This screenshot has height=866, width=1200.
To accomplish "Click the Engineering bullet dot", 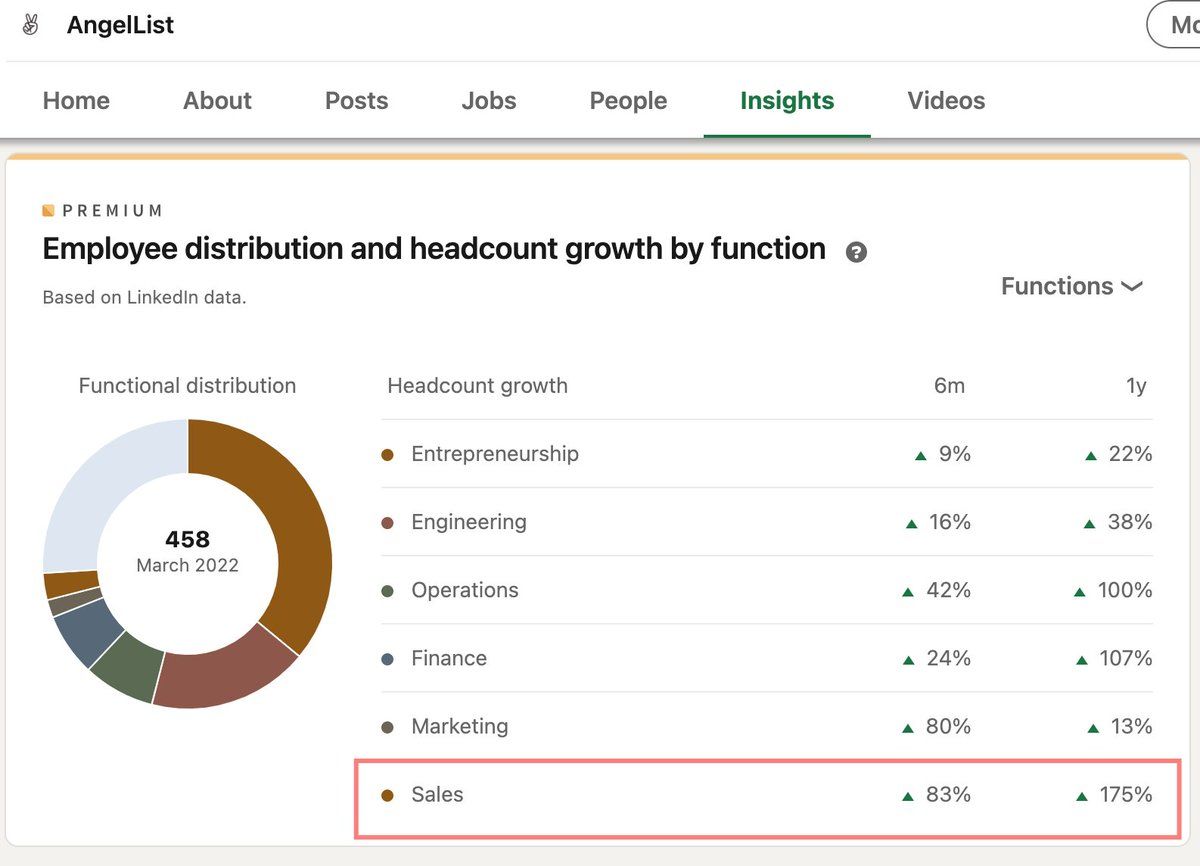I will pyautogui.click(x=388, y=523).
